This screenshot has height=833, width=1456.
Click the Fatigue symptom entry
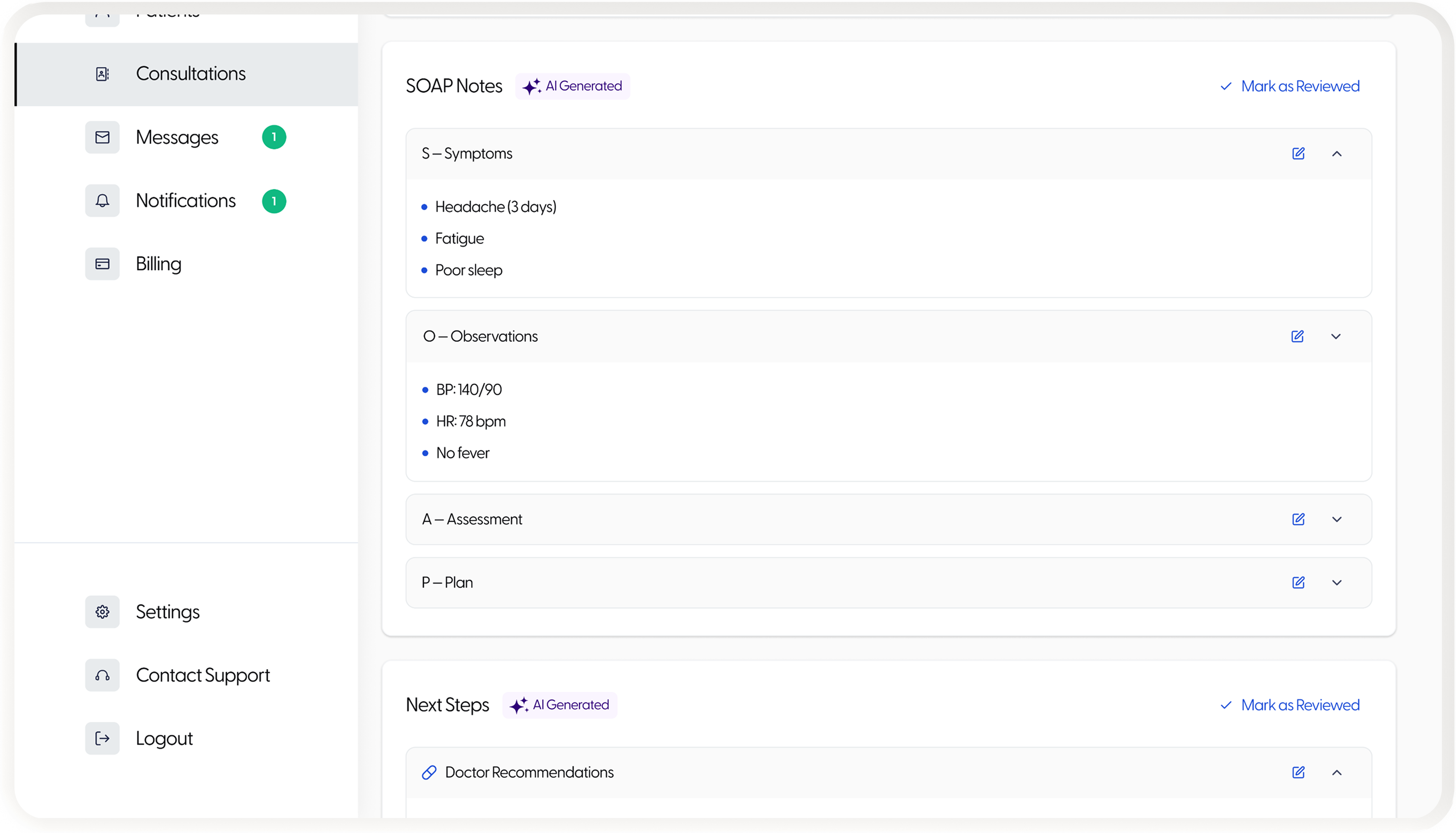[x=460, y=239]
